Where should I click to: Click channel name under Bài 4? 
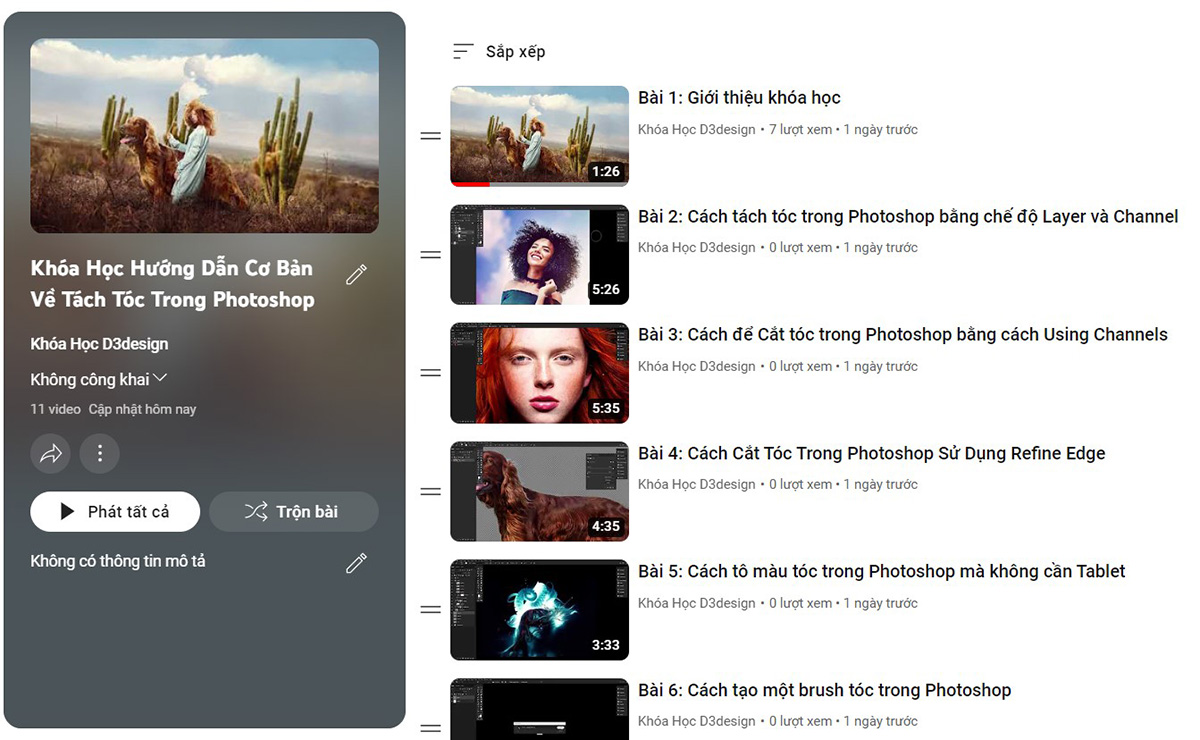pos(697,485)
